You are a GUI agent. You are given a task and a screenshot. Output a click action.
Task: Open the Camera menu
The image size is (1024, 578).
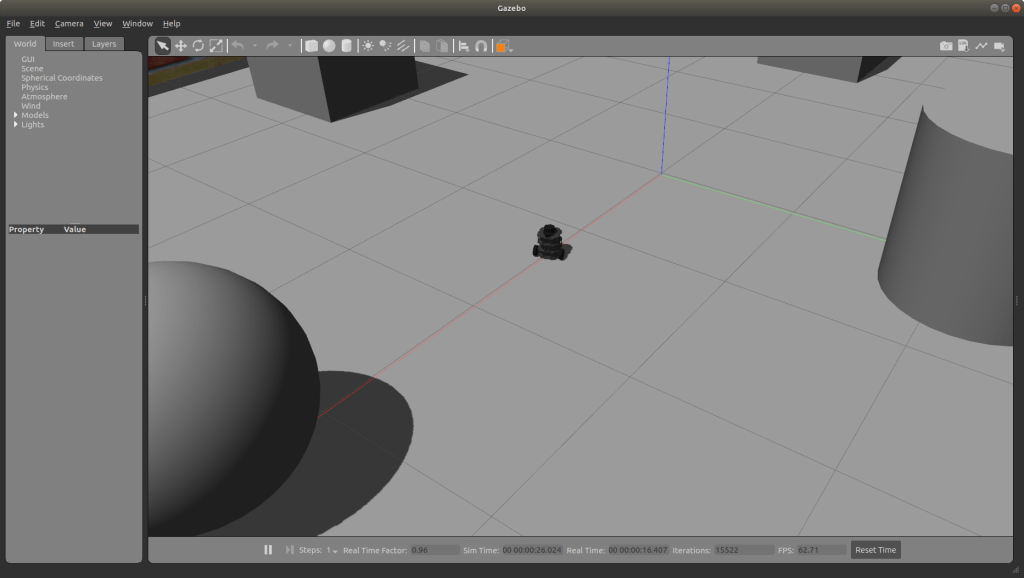tap(69, 23)
